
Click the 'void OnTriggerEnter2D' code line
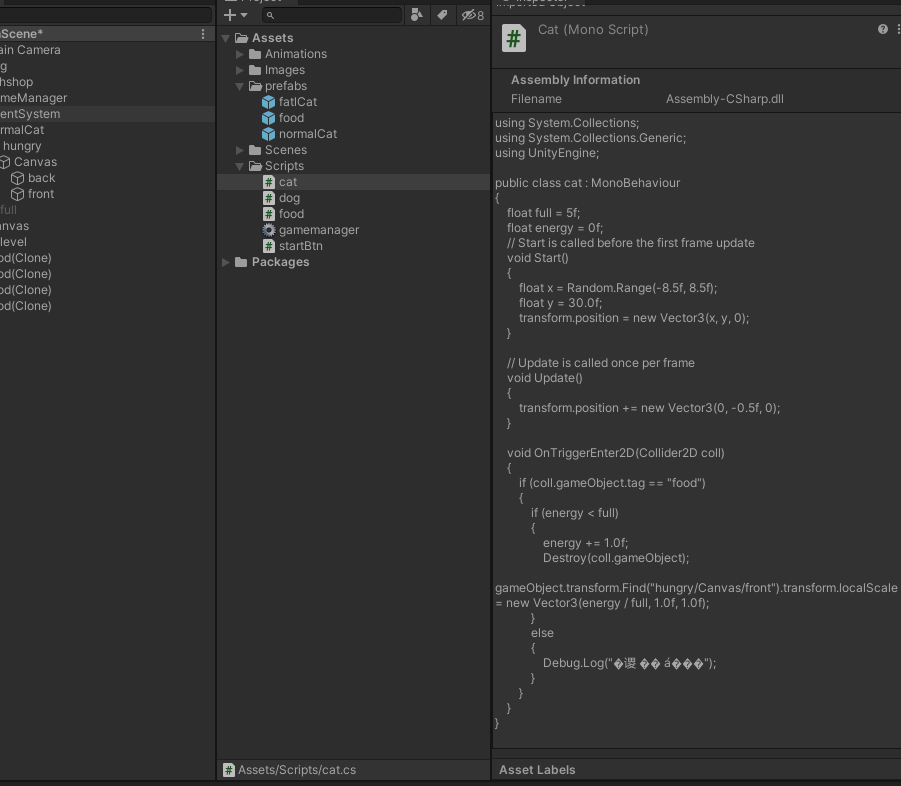click(x=615, y=453)
